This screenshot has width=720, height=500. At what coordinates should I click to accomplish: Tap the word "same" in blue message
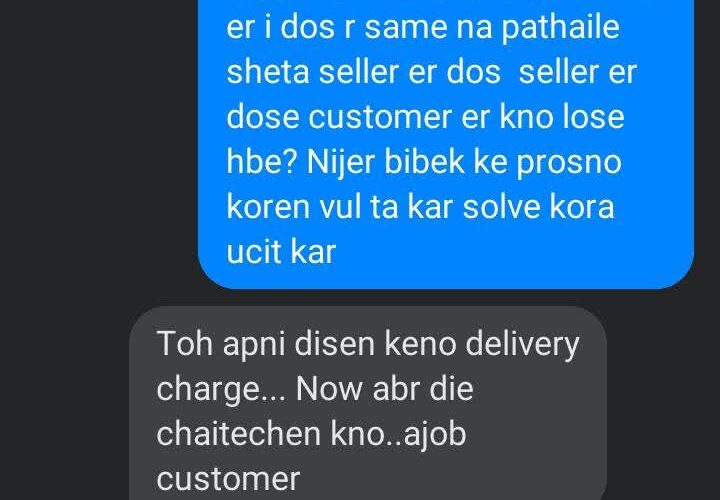pos(405,27)
